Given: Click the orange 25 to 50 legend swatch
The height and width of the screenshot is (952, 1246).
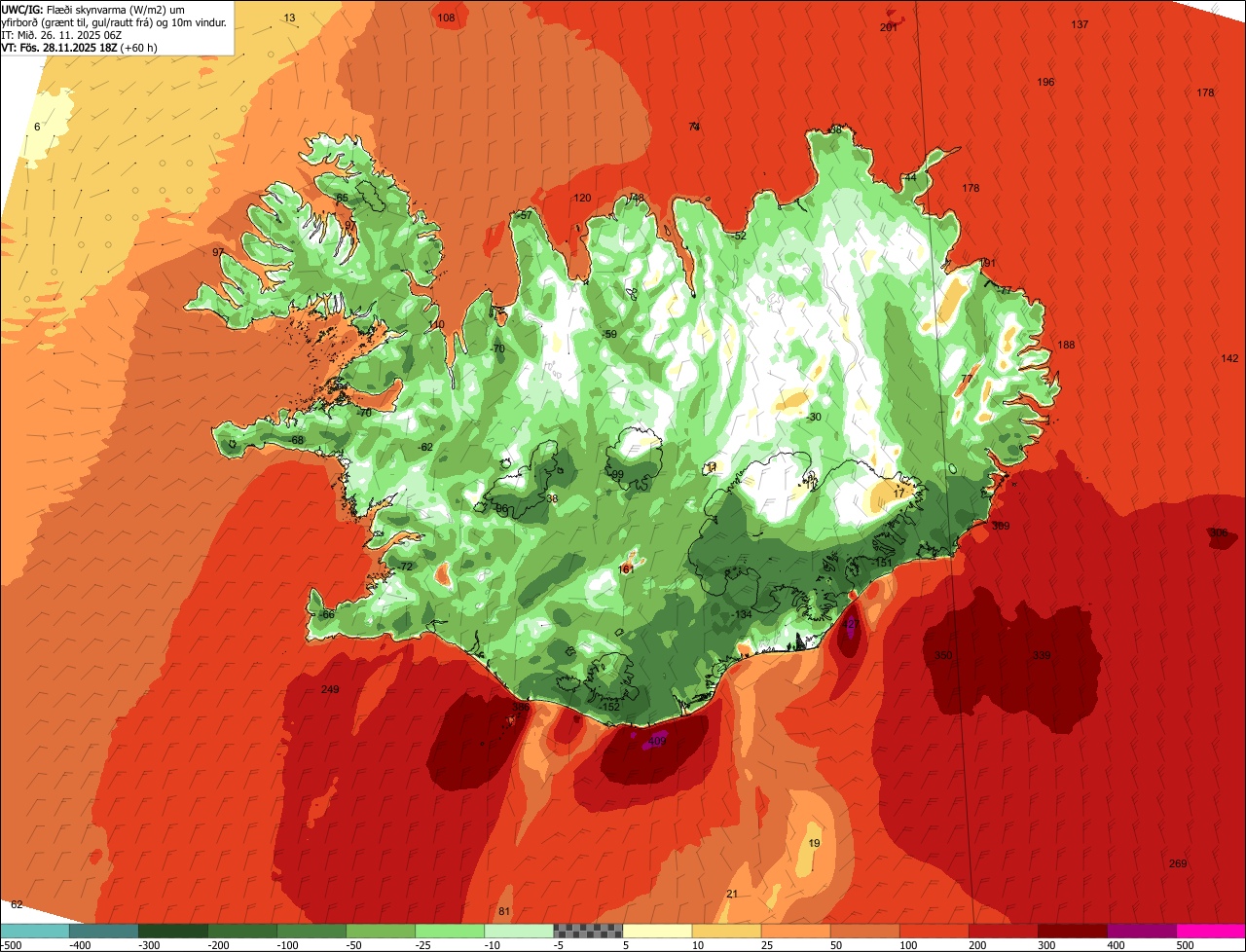Looking at the screenshot, I should pyautogui.click(x=795, y=931).
